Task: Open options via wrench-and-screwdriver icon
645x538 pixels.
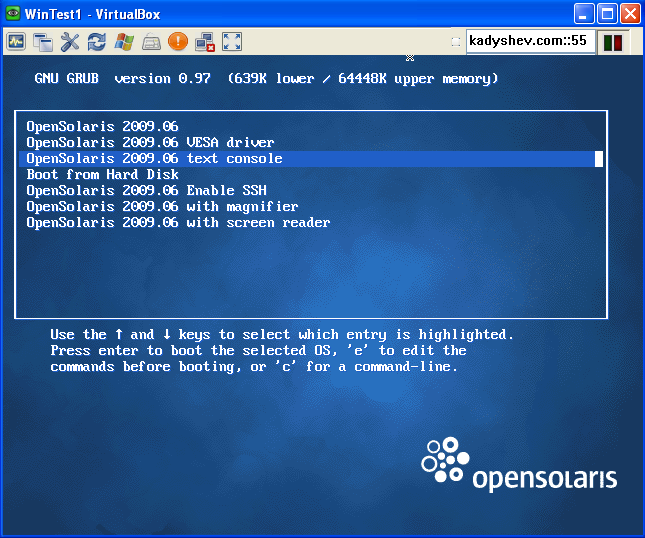Action: pyautogui.click(x=70, y=42)
